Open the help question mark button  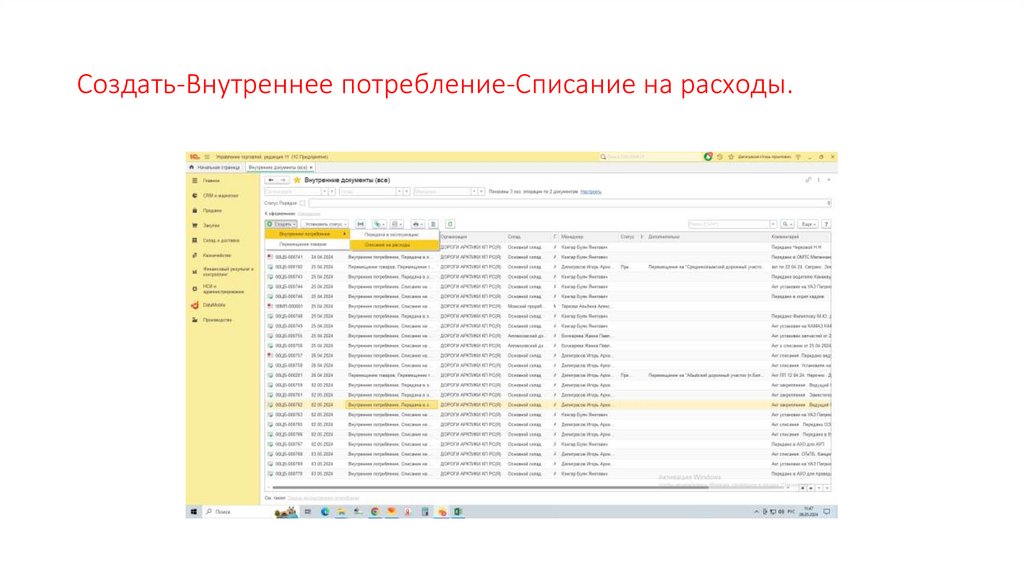(x=826, y=224)
